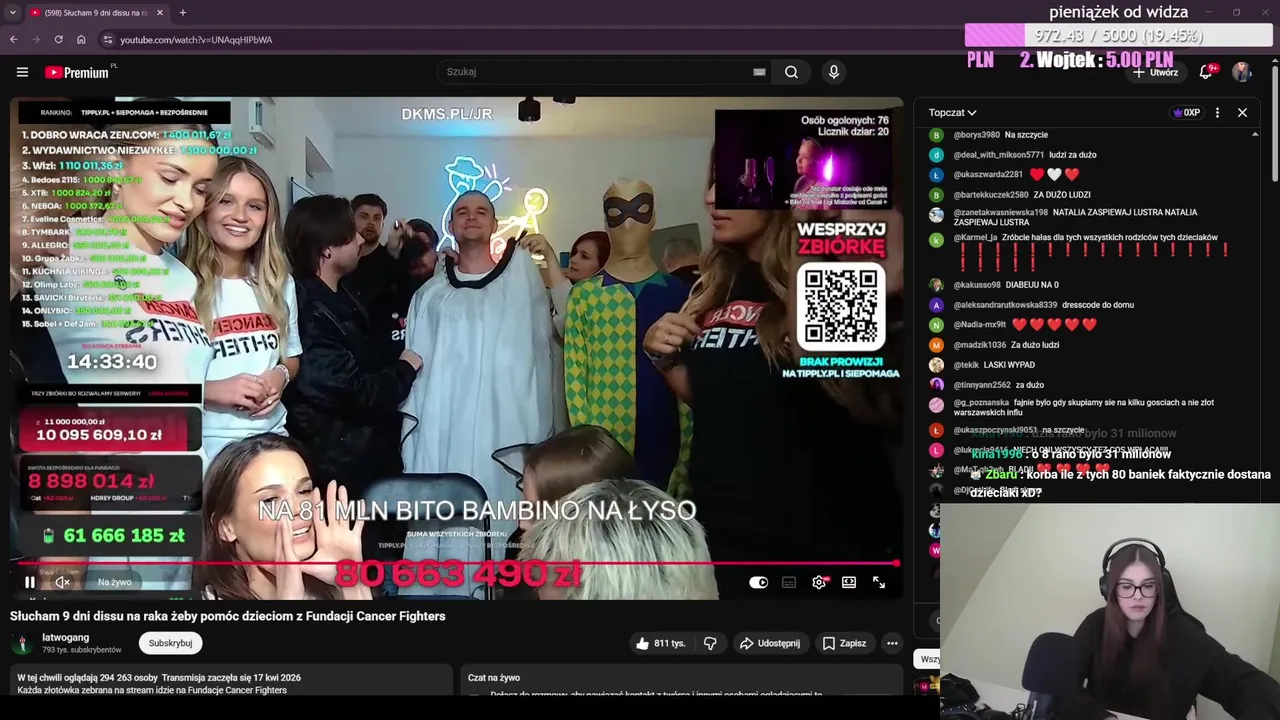Image resolution: width=1280 pixels, height=720 pixels.
Task: Click the red video progress bar
Action: click(456, 563)
